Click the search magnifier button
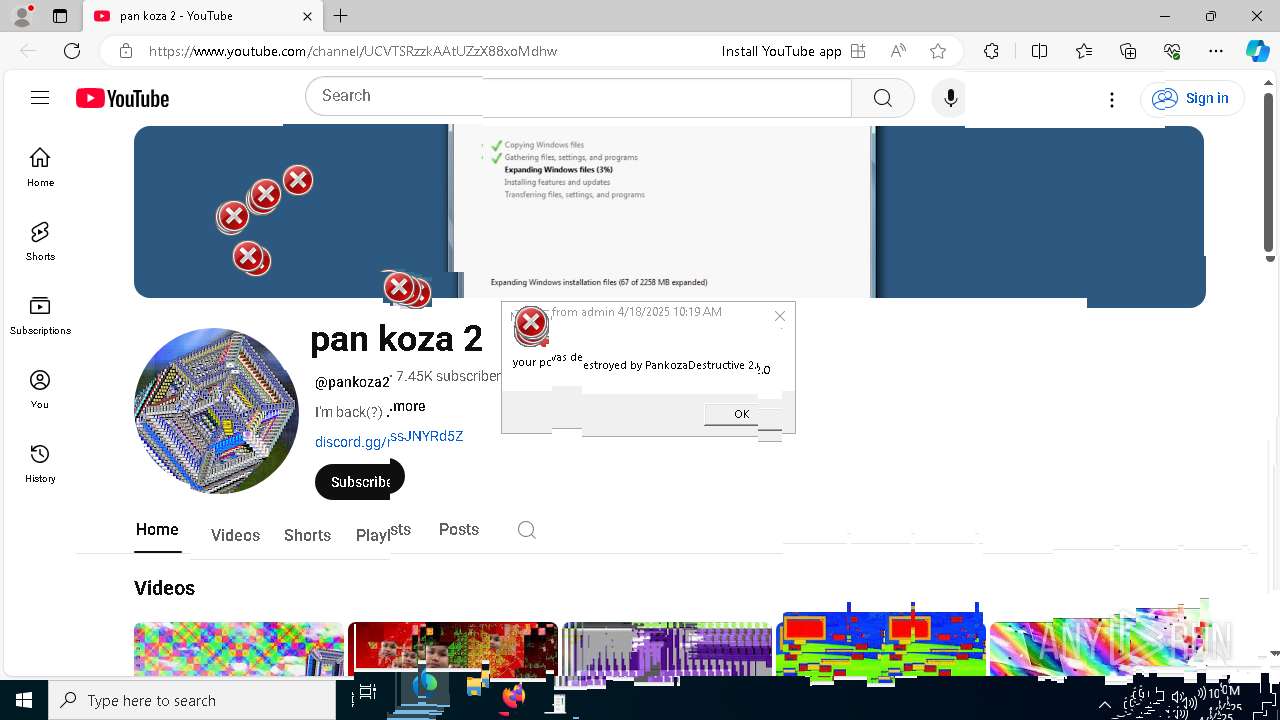This screenshot has height=720, width=1280. click(x=882, y=97)
